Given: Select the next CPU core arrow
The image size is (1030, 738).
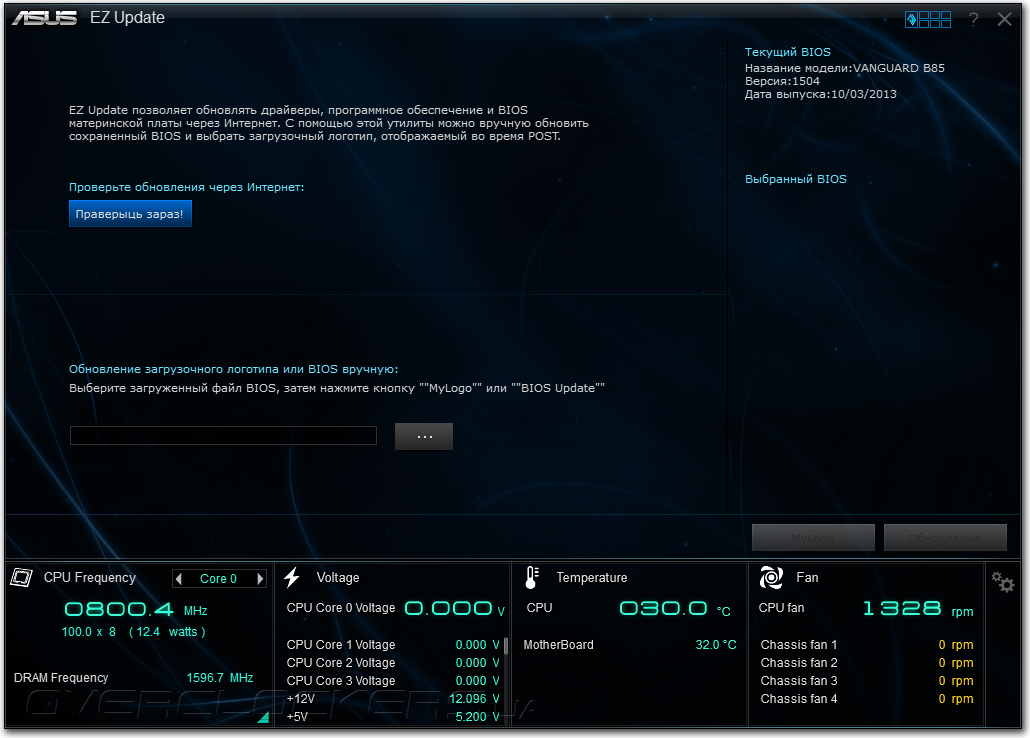Looking at the screenshot, I should point(260,578).
